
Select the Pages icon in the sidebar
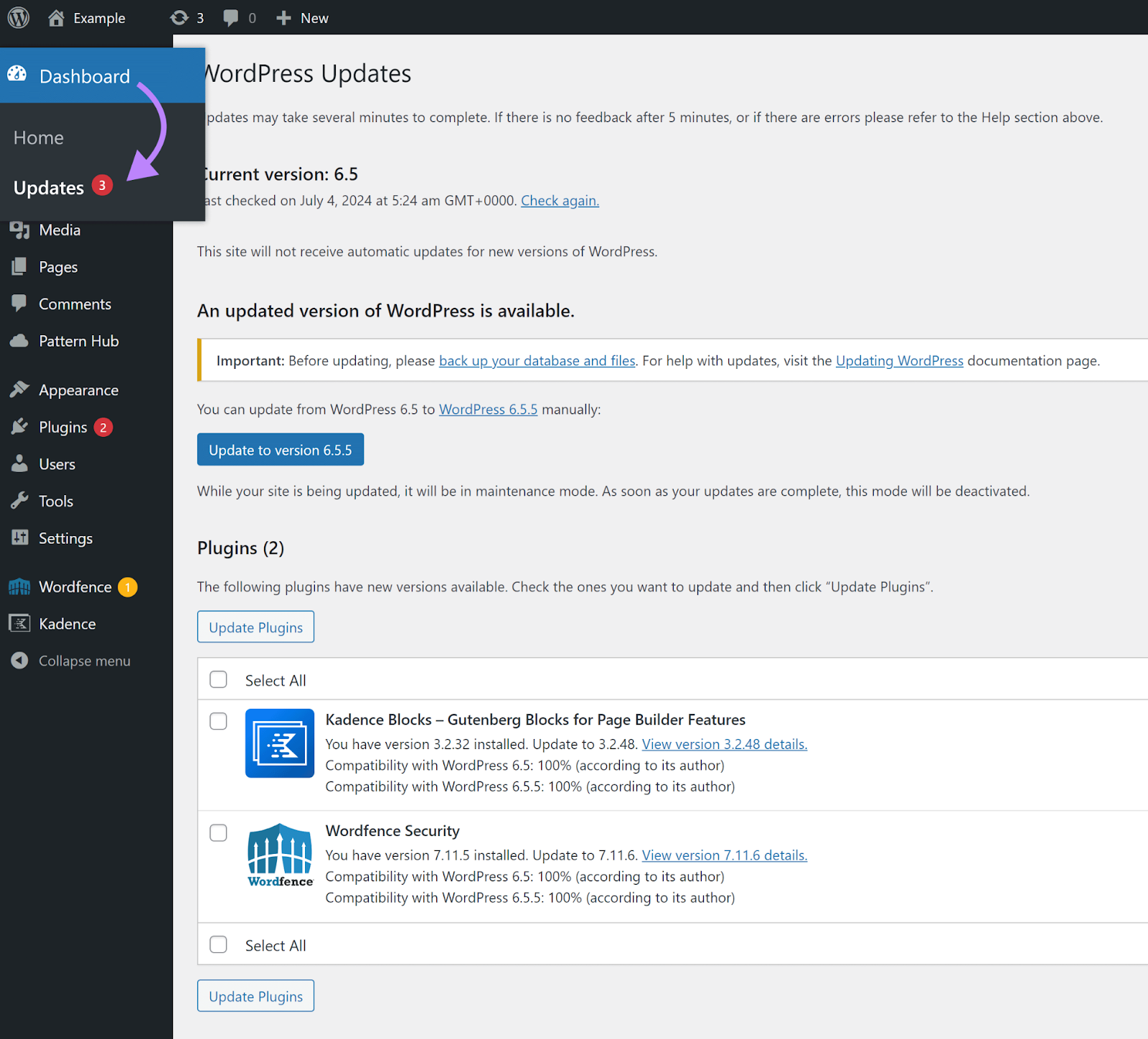coord(19,266)
